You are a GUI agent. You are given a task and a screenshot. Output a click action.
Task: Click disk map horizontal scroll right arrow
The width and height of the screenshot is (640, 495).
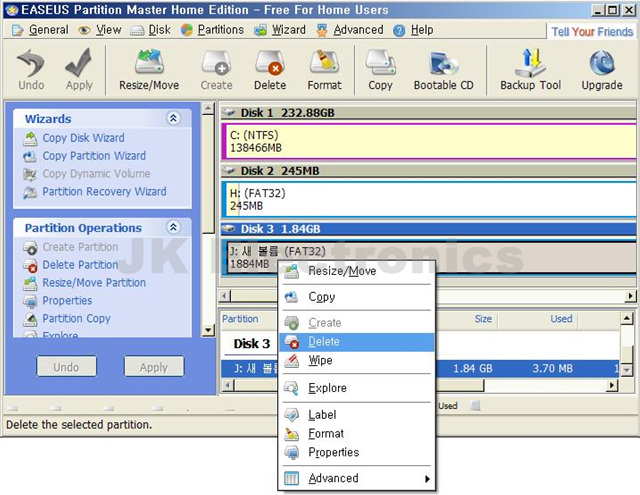[x=631, y=295]
